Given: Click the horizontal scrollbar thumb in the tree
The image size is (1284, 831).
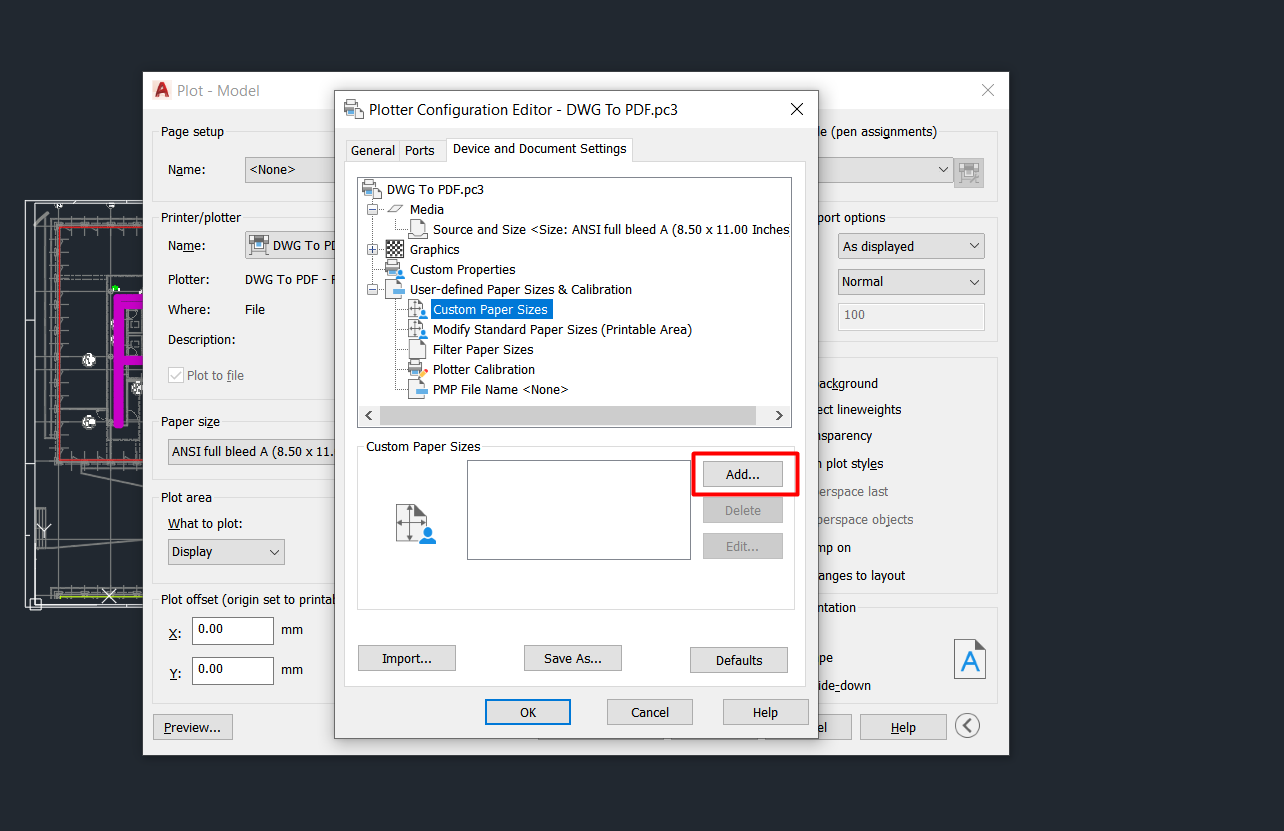Looking at the screenshot, I should [568, 415].
